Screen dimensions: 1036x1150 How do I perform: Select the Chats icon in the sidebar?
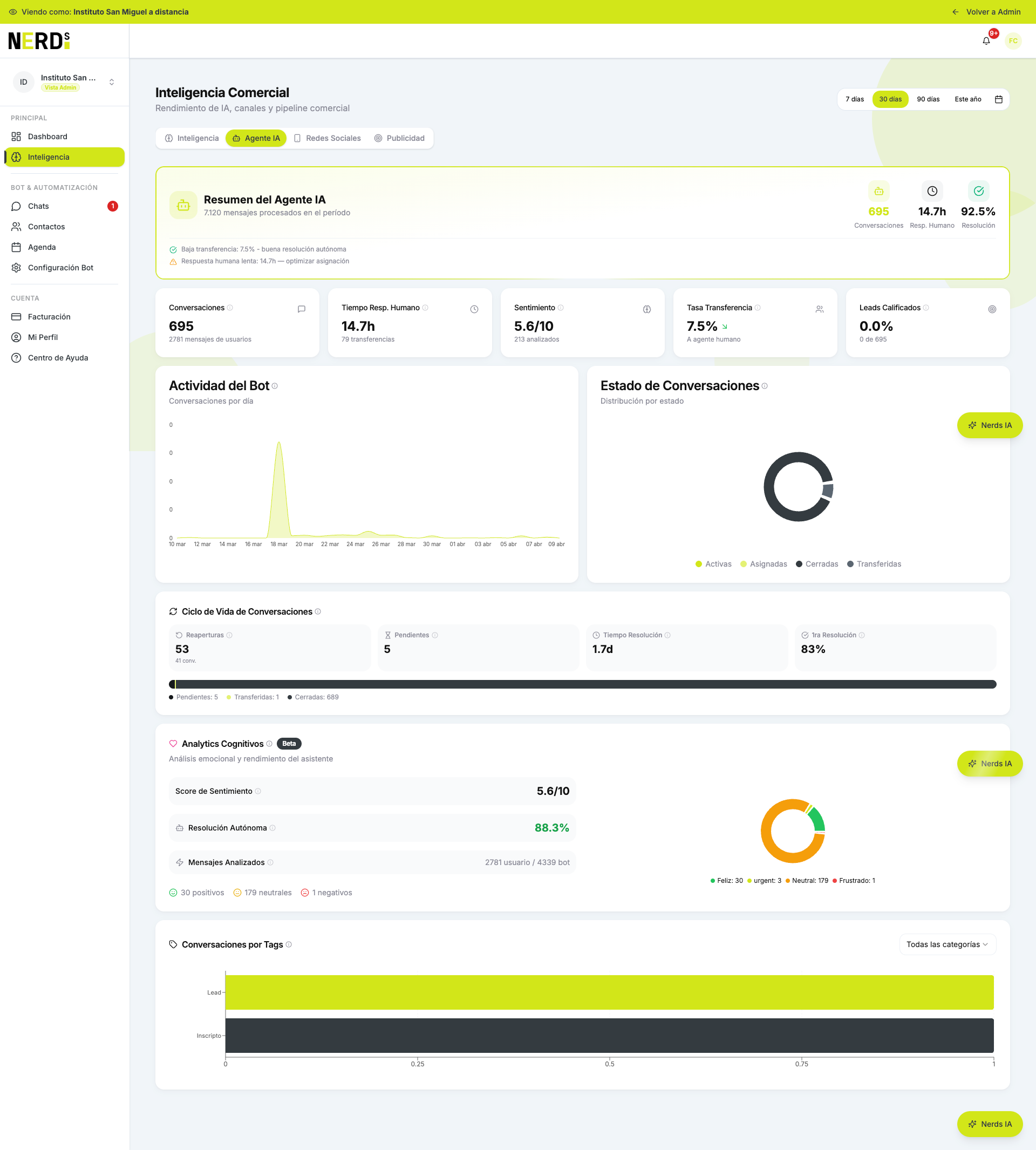[17, 206]
